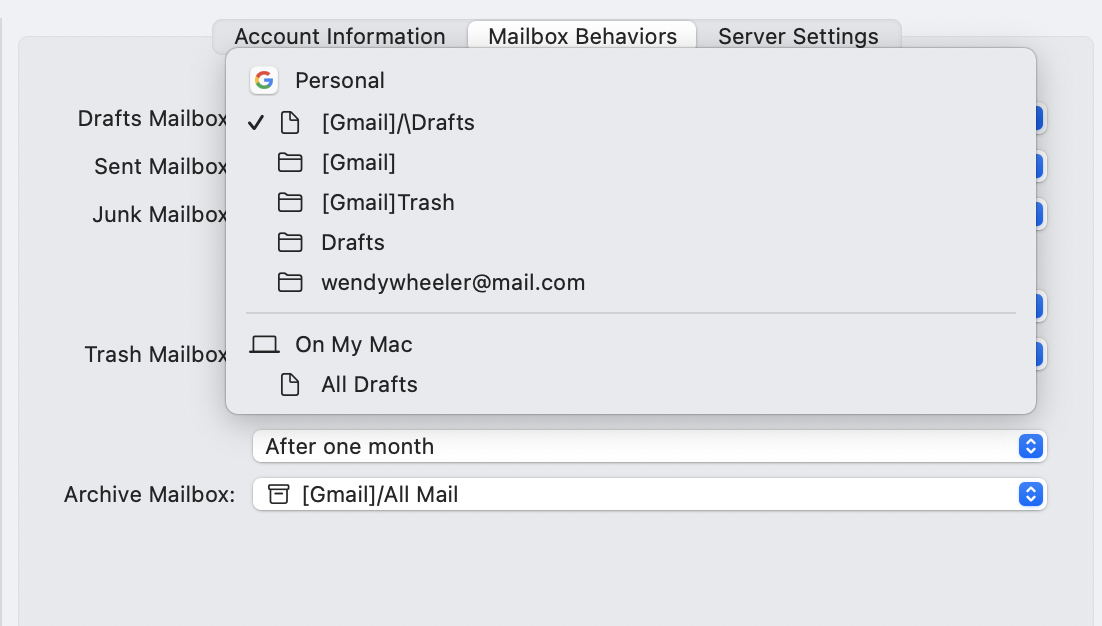The width and height of the screenshot is (1102, 626).
Task: Select [Gmail] from the open mailbox menu
Action: coord(358,162)
